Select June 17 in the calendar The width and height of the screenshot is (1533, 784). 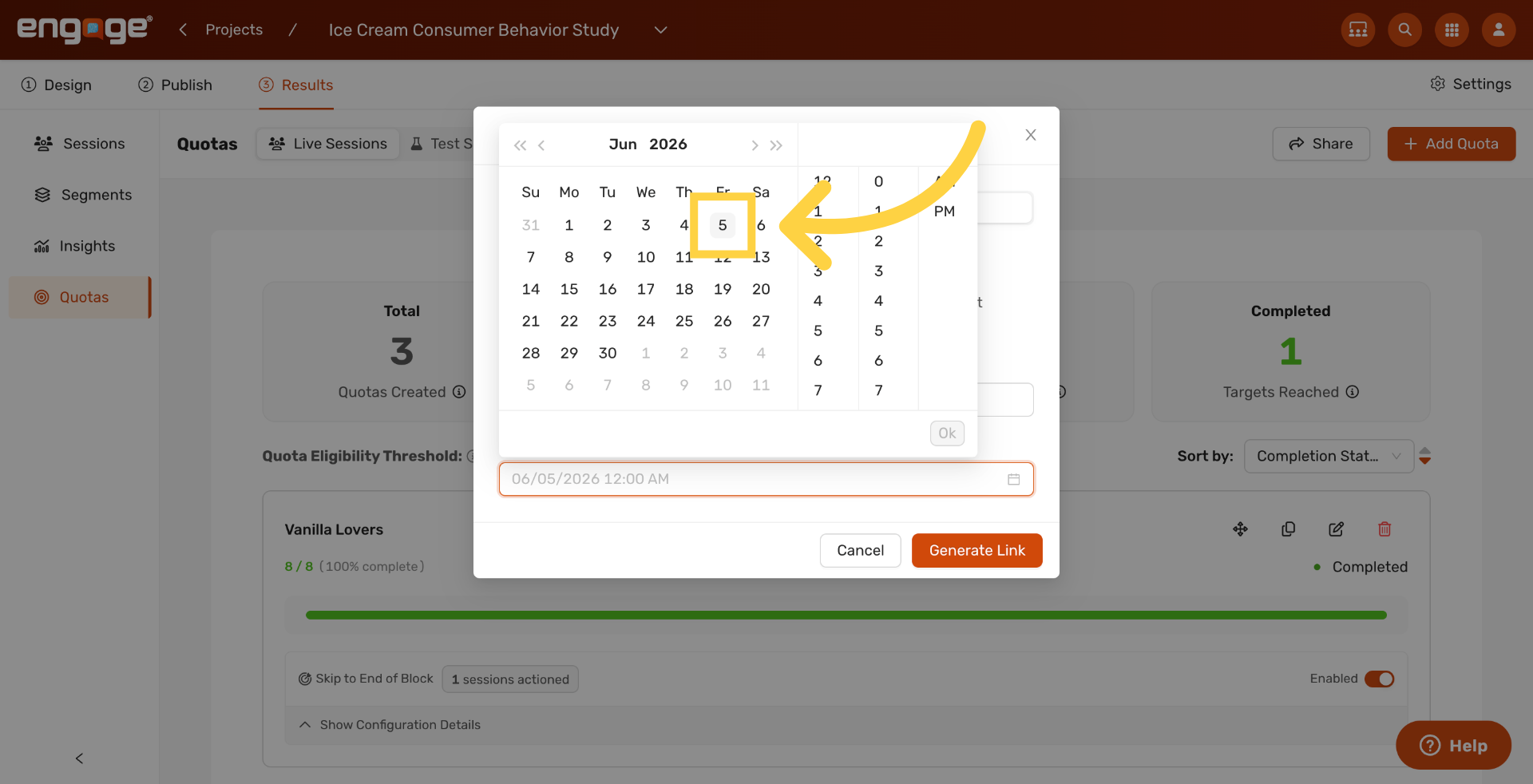(x=646, y=289)
